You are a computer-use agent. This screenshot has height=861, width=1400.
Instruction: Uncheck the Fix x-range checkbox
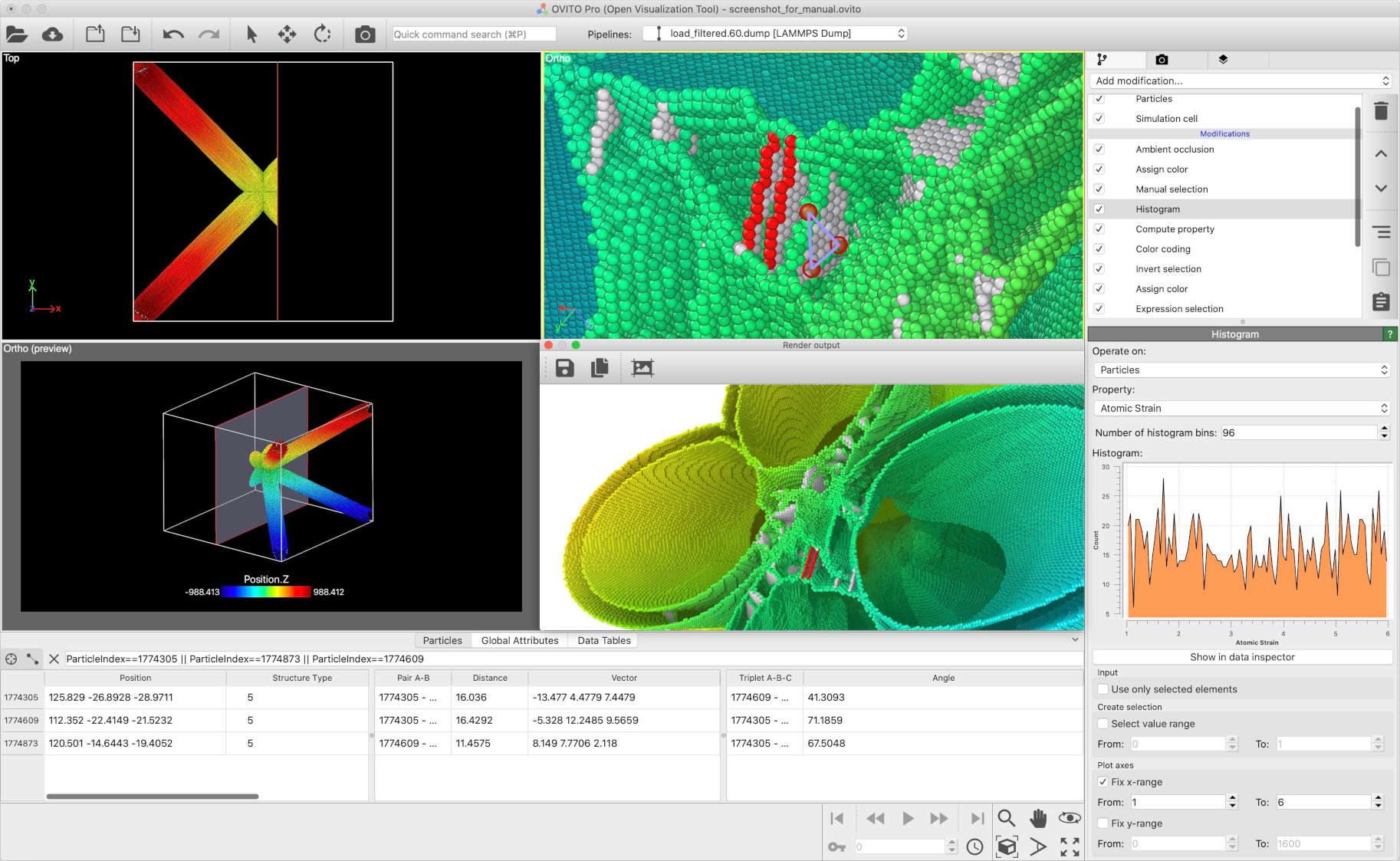pyautogui.click(x=1103, y=782)
